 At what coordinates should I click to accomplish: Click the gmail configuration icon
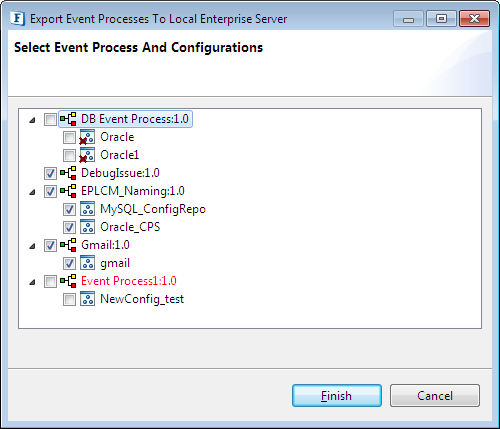click(x=88, y=263)
